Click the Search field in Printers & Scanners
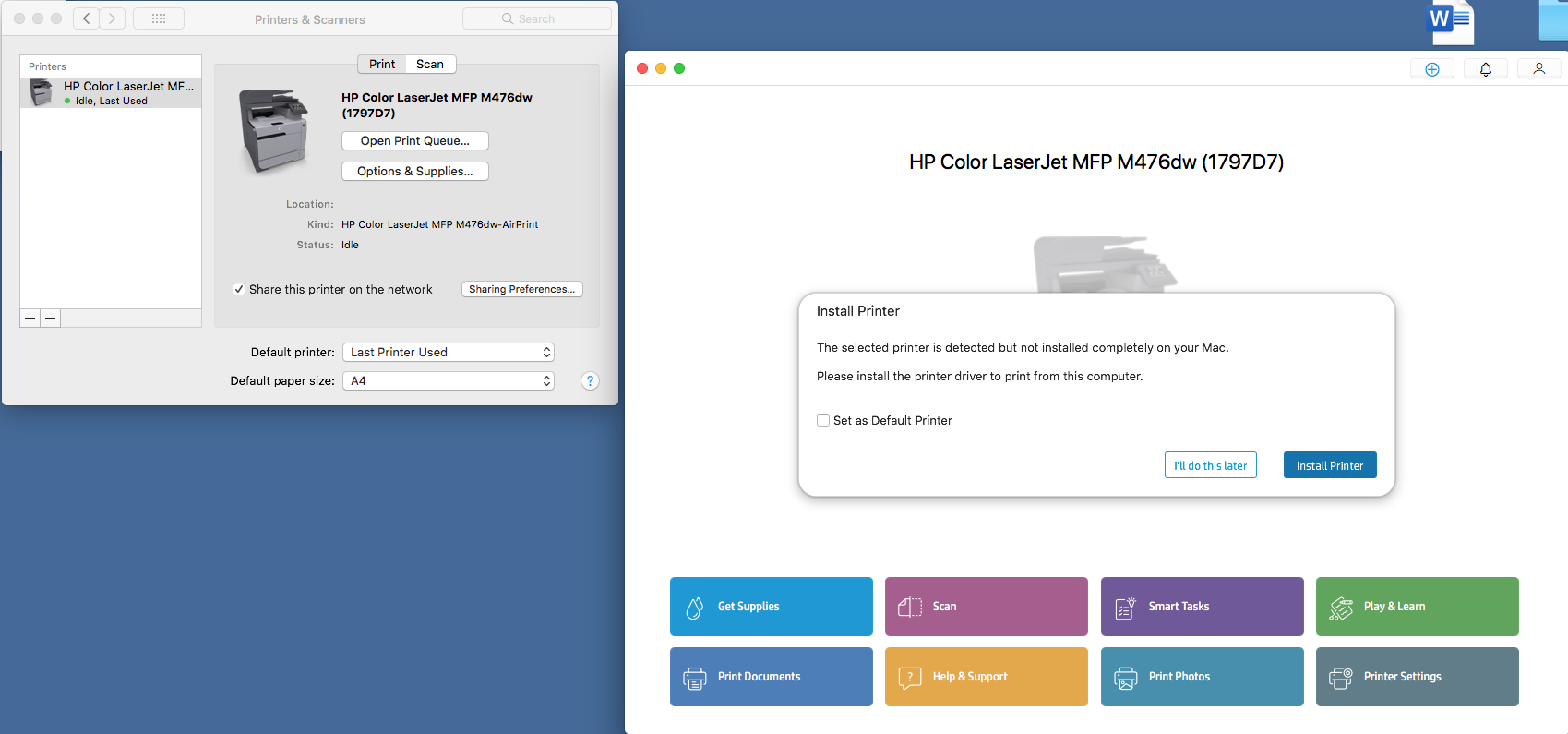Image resolution: width=1568 pixels, height=734 pixels. click(537, 18)
